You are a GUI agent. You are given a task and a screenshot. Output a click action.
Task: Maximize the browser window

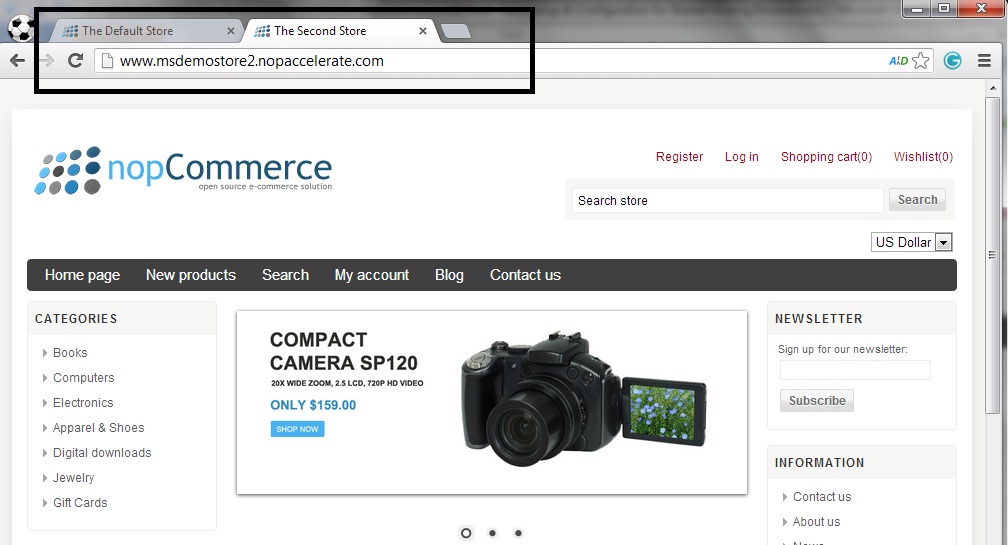944,9
